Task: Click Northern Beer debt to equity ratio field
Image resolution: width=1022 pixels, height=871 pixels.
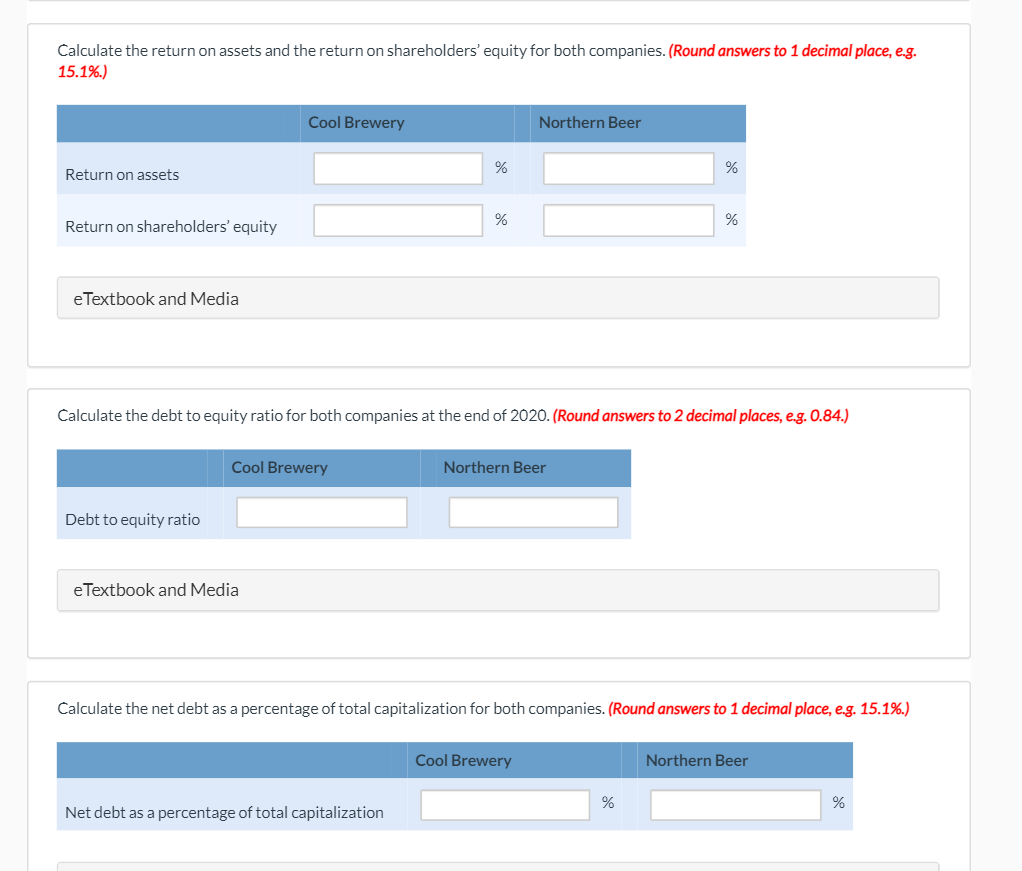Action: coord(533,512)
